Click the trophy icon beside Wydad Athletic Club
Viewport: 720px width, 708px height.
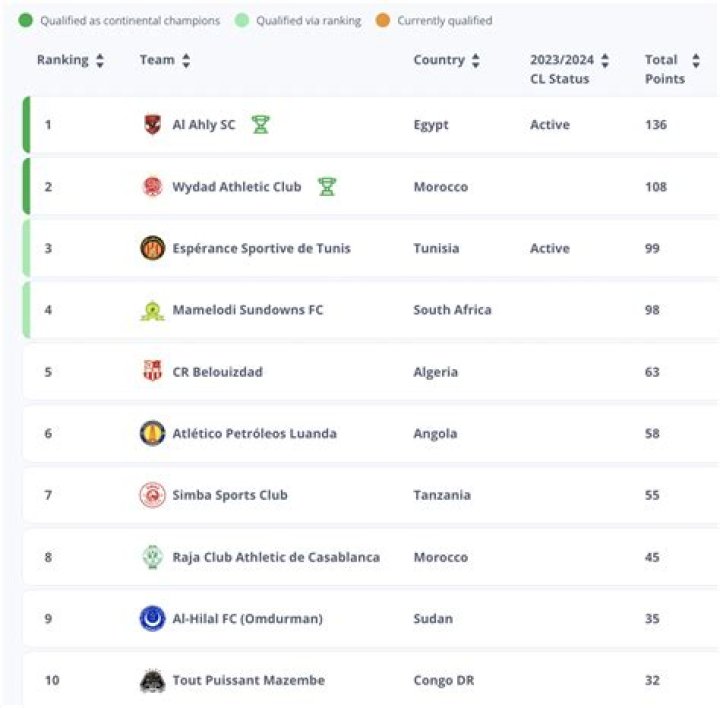coord(327,187)
